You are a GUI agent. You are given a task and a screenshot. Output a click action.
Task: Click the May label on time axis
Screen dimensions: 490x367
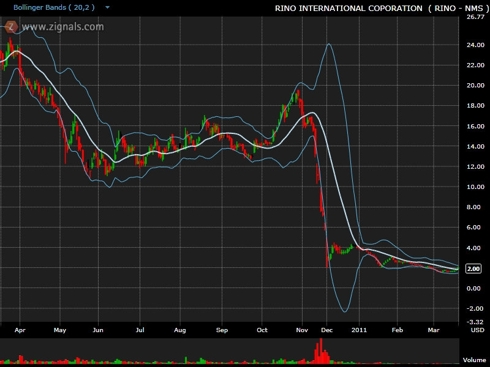[x=60, y=330]
